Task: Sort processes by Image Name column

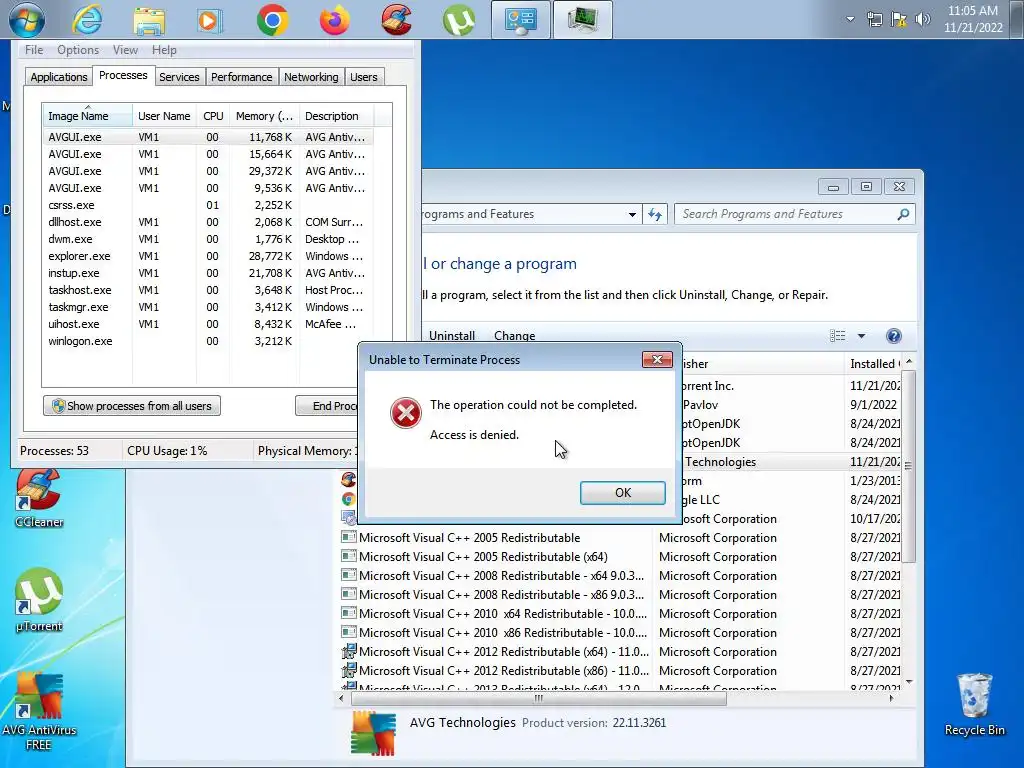Action: click(87, 116)
